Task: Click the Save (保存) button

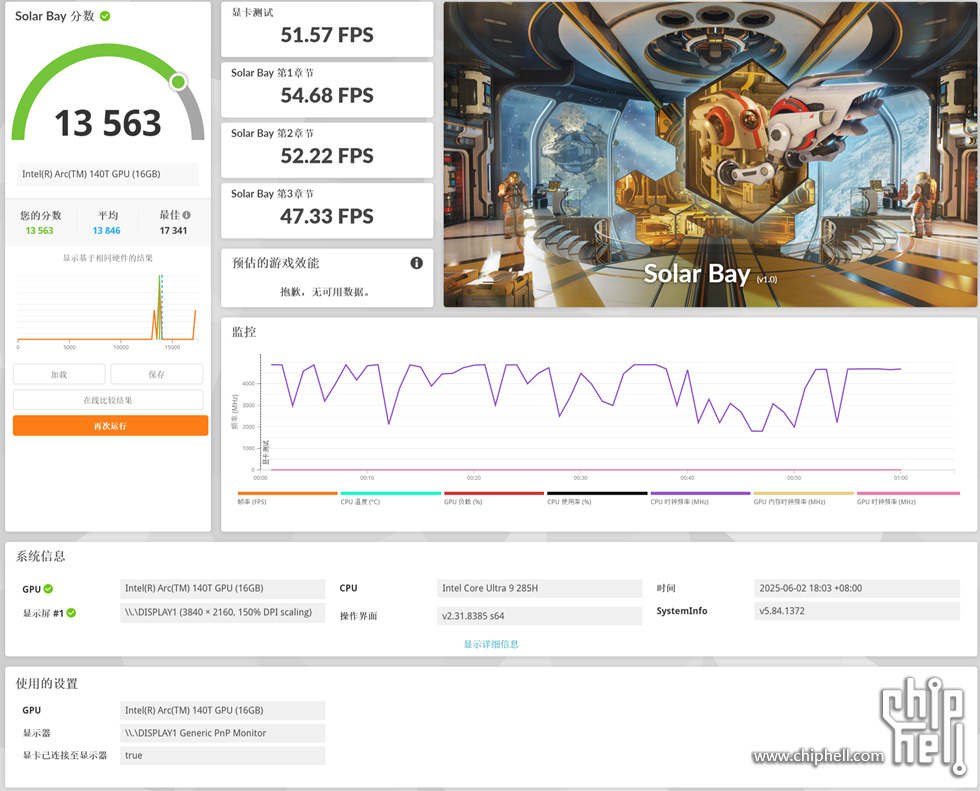Action: [x=157, y=374]
